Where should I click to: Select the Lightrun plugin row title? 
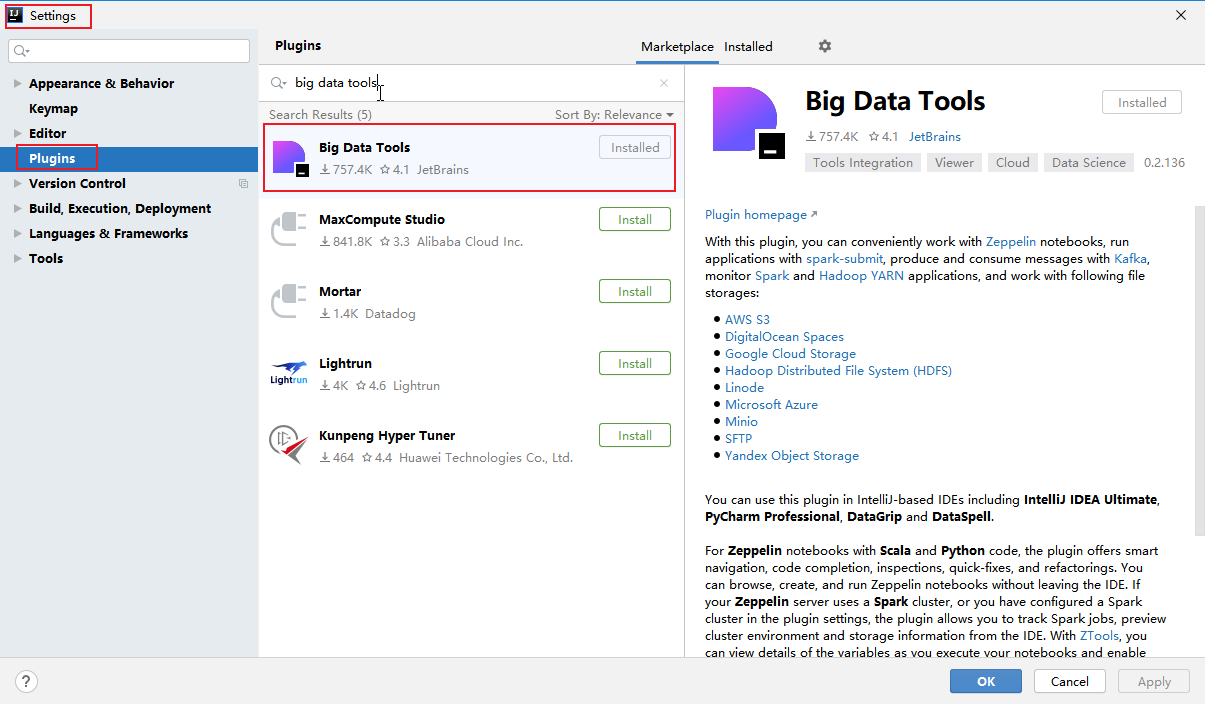(x=345, y=364)
